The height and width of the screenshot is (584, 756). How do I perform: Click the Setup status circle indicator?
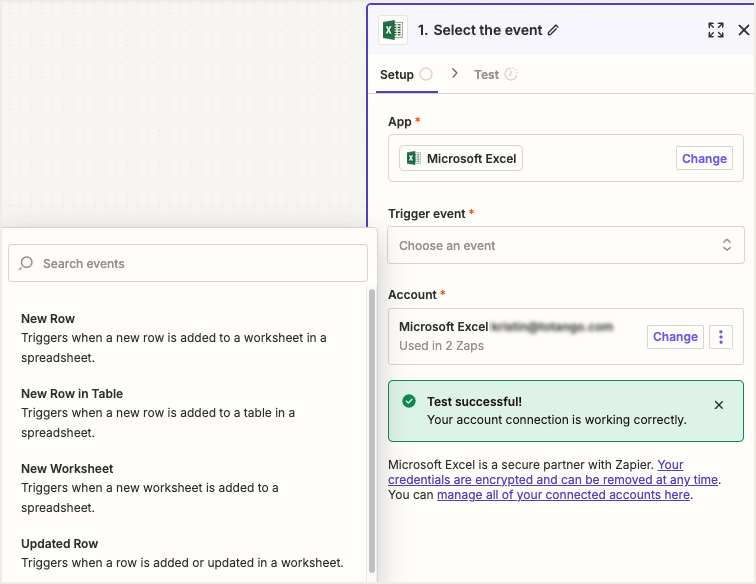pyautogui.click(x=426, y=74)
